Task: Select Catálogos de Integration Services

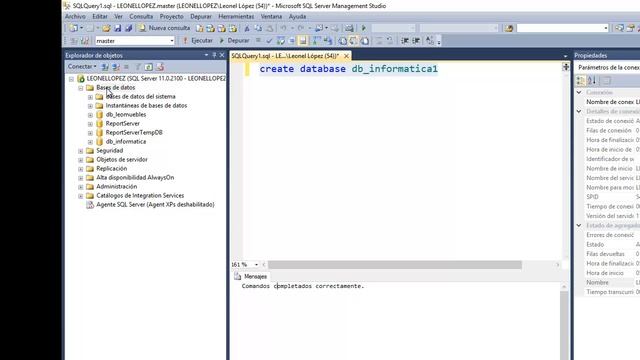Action: 140,196
